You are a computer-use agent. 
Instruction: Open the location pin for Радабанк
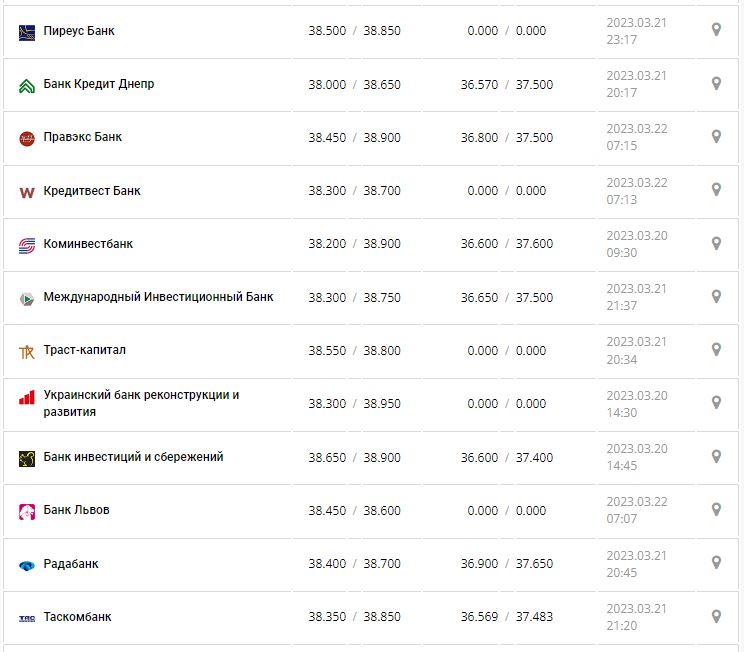point(716,563)
